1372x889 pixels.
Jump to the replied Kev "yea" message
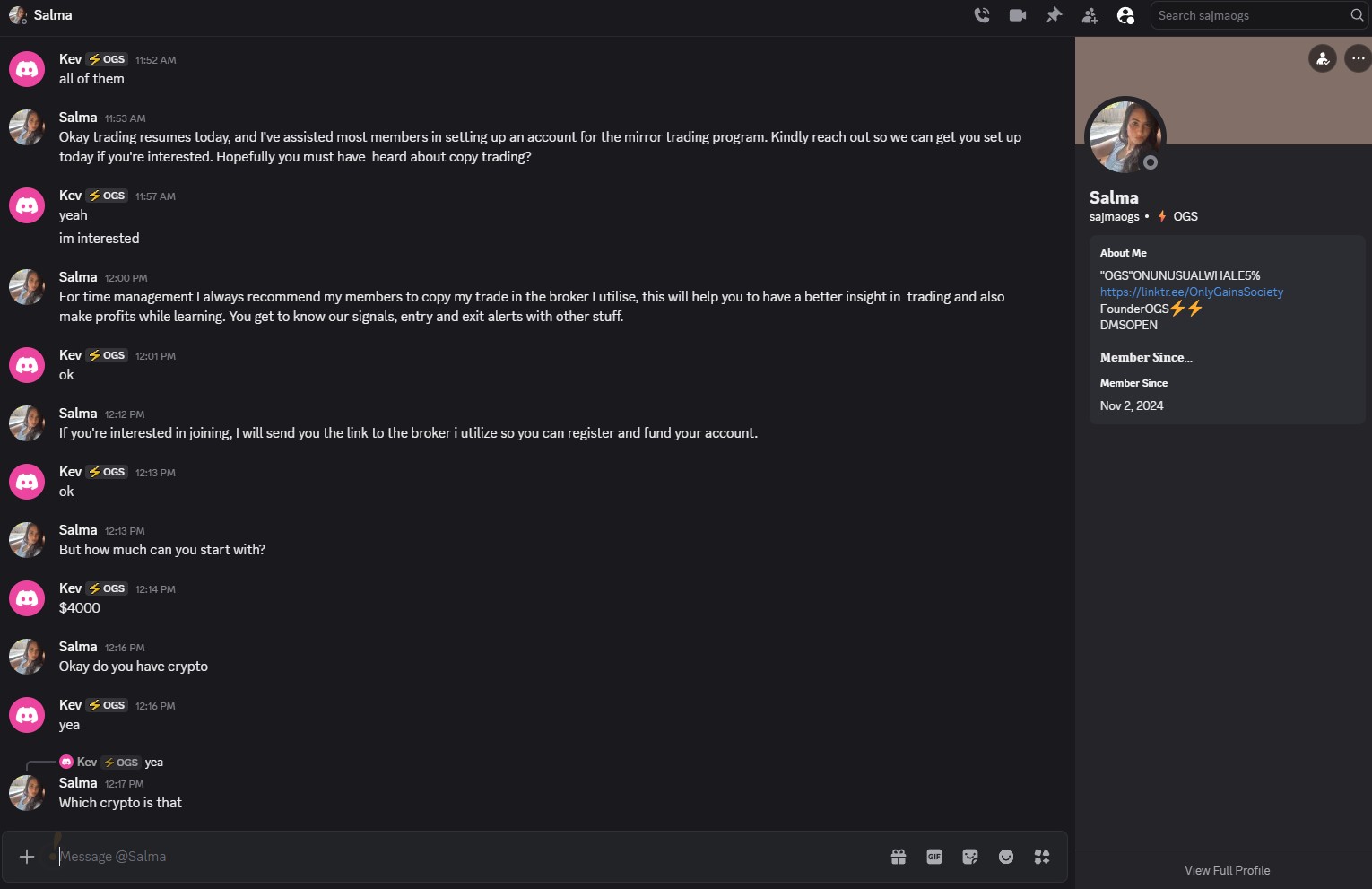(154, 763)
